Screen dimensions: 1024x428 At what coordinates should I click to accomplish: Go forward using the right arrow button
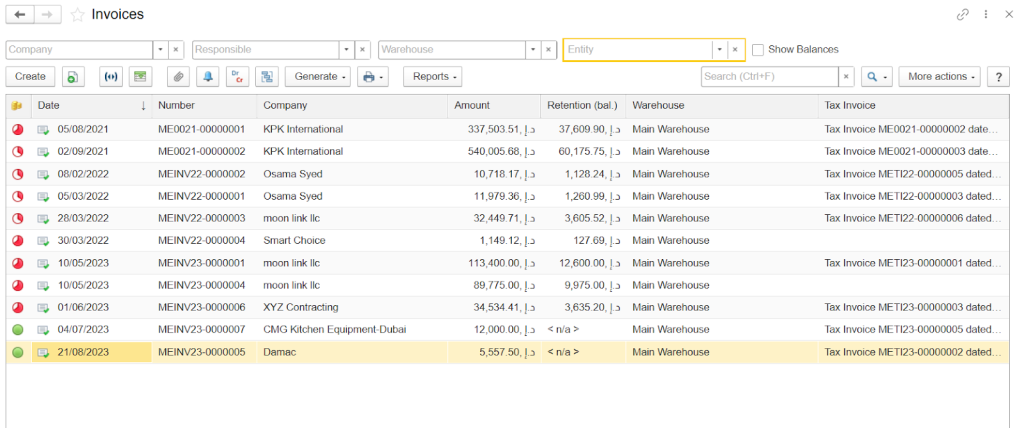pos(48,14)
